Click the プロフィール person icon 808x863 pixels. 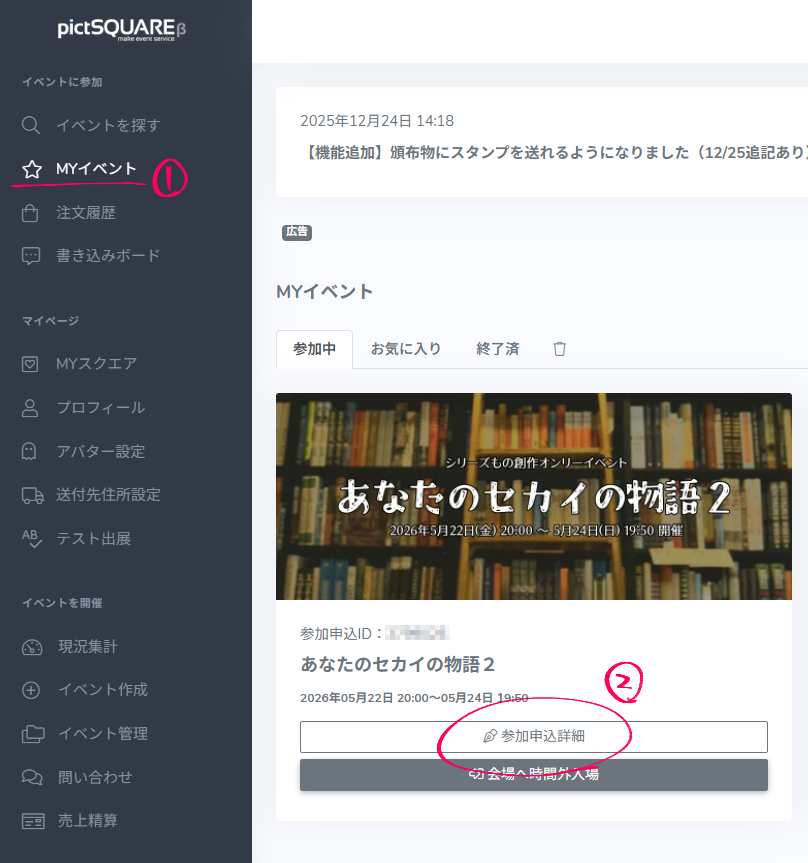31,408
